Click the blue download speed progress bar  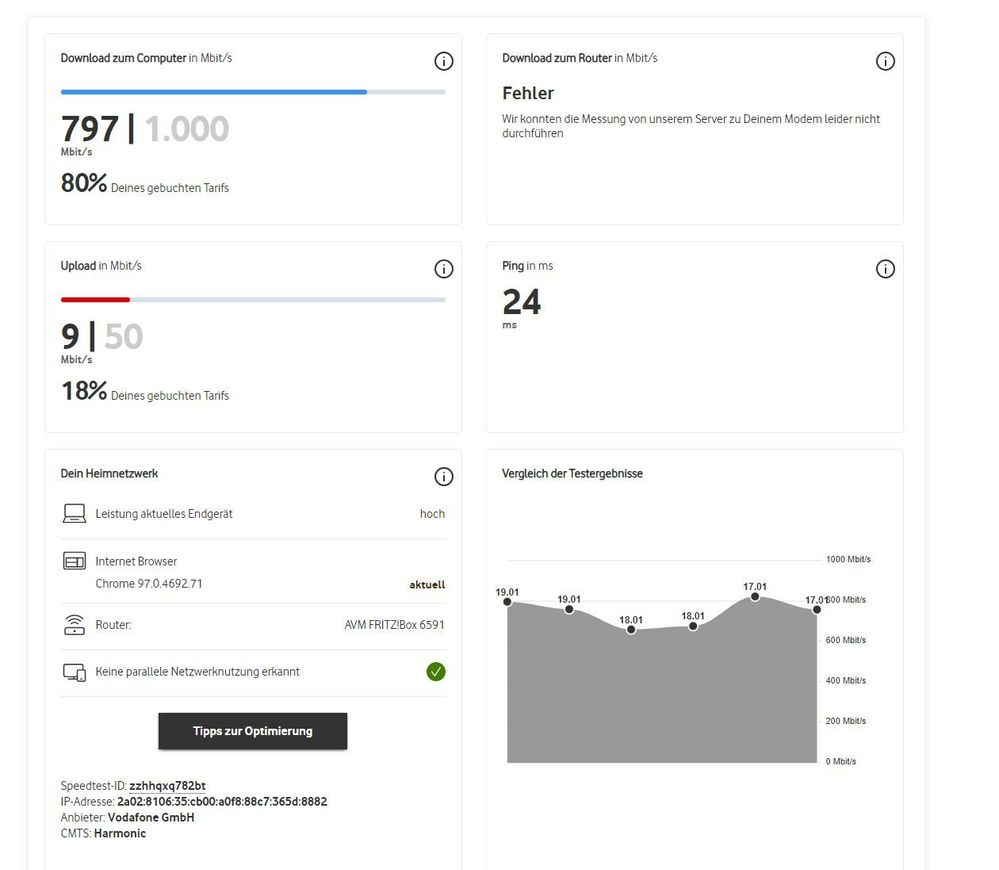click(214, 92)
